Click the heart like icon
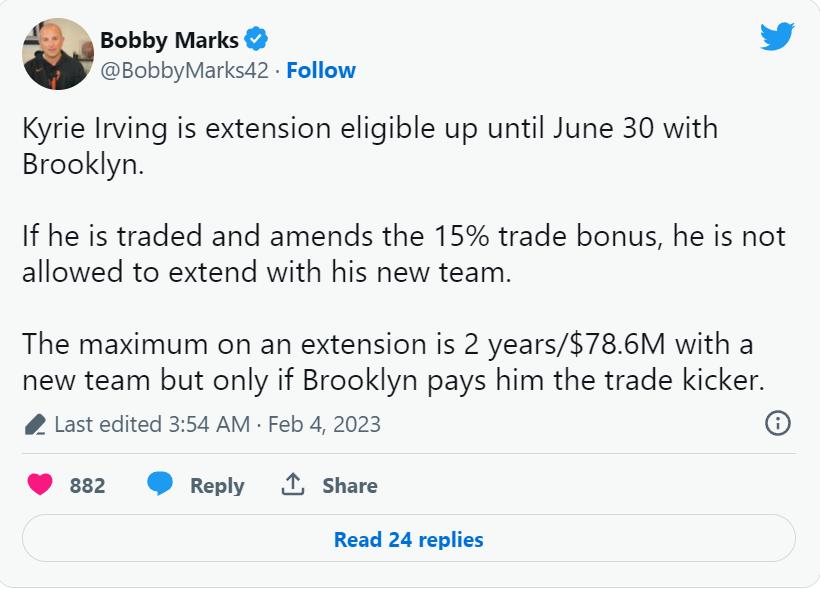The height and width of the screenshot is (589, 820). [40, 485]
